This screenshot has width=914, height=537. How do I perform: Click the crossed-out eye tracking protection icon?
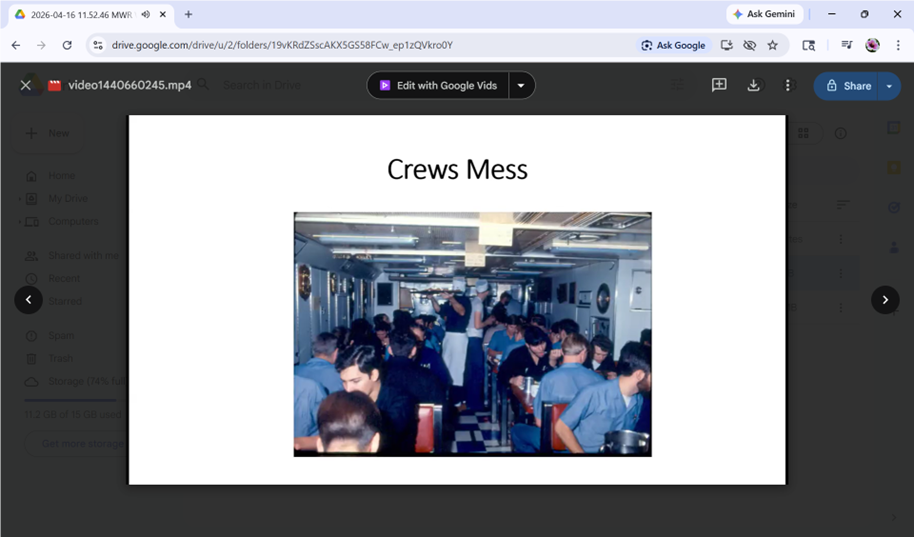pyautogui.click(x=750, y=45)
